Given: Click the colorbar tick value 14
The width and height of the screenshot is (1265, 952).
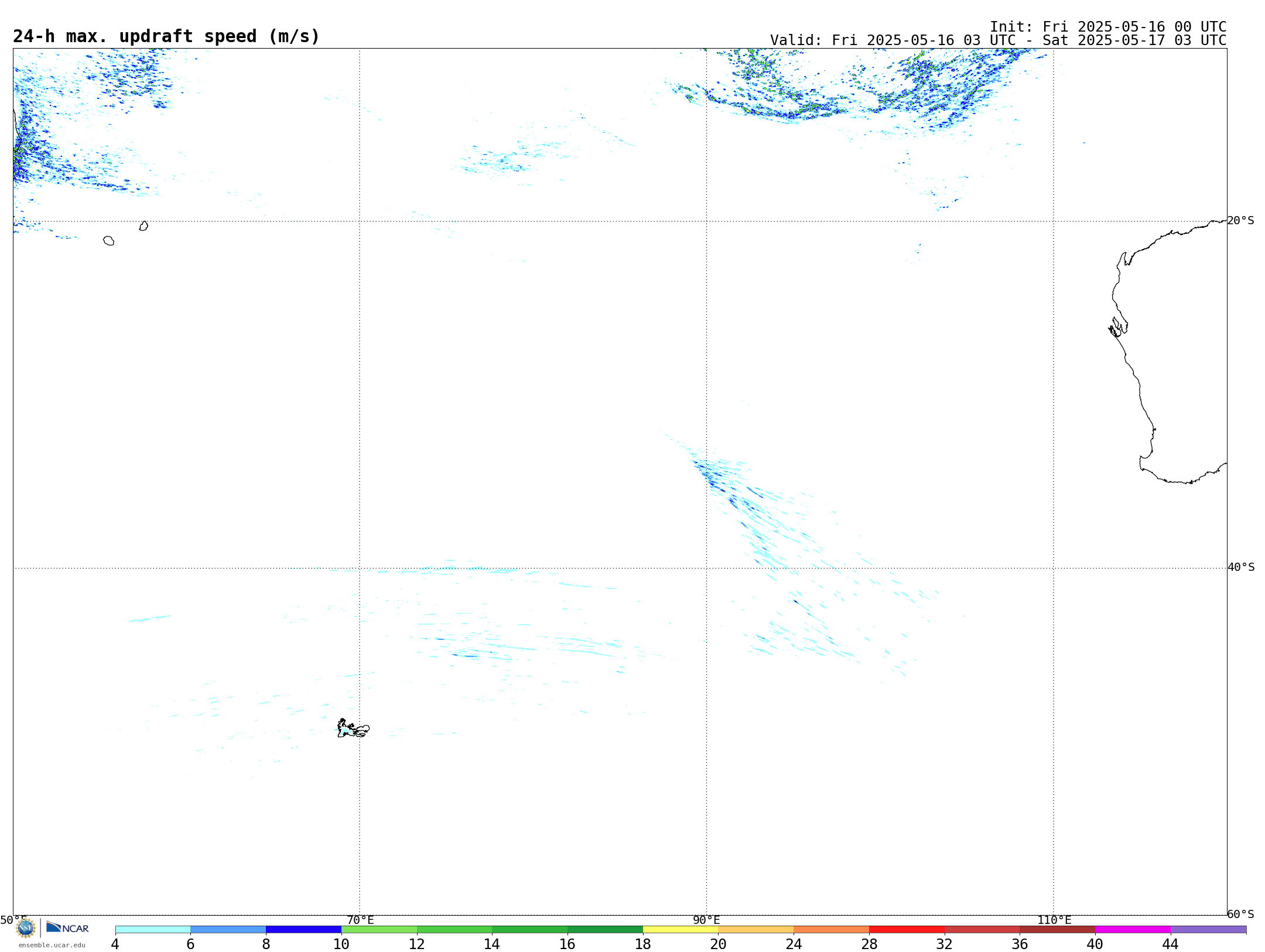Looking at the screenshot, I should [492, 944].
